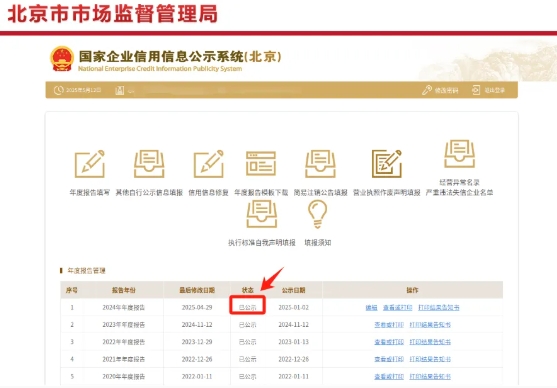
Task: Click the date in the gold bar
Action: tap(83, 90)
